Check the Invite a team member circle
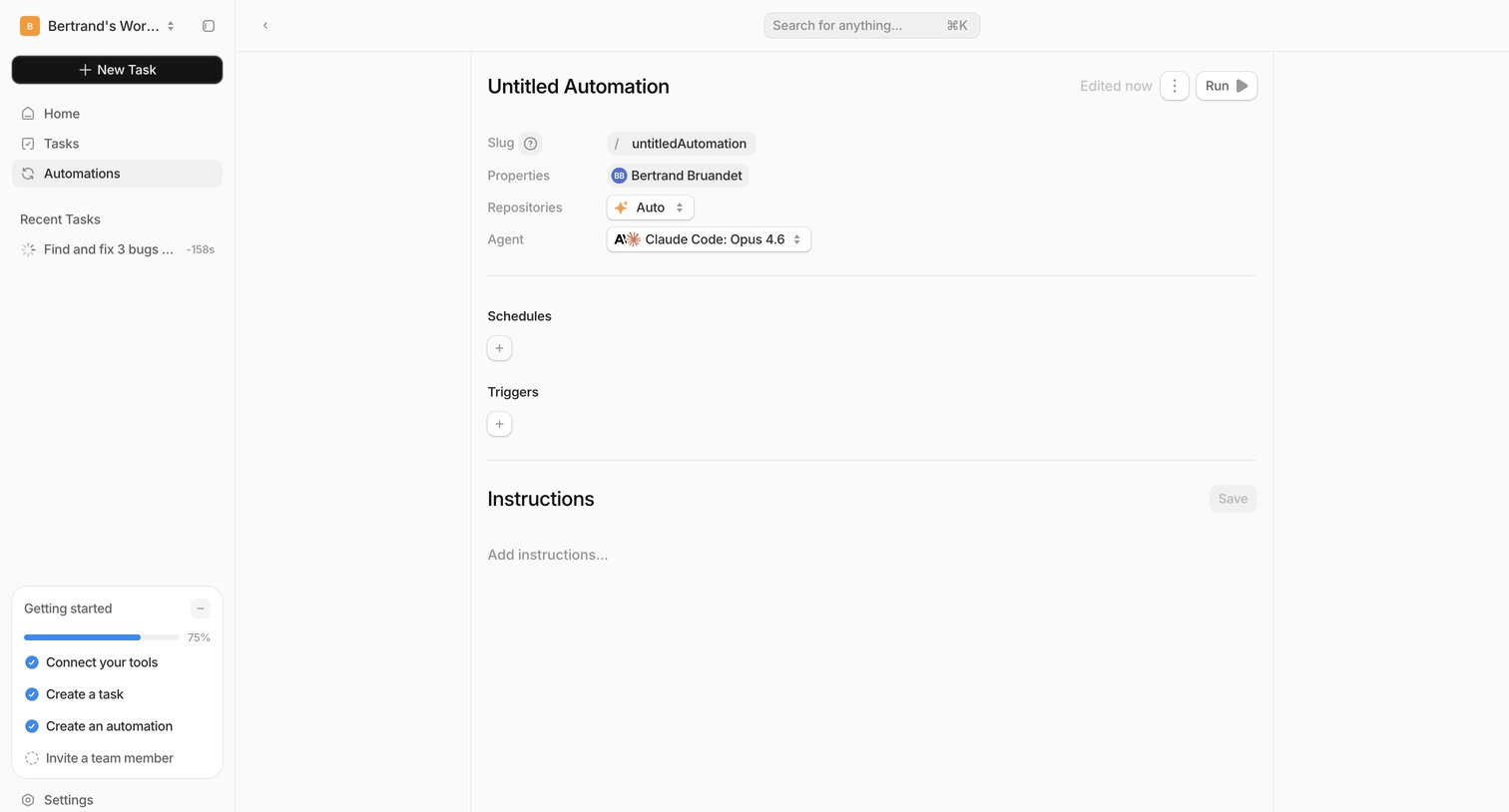Screen dimensions: 1509x812 coord(32,758)
